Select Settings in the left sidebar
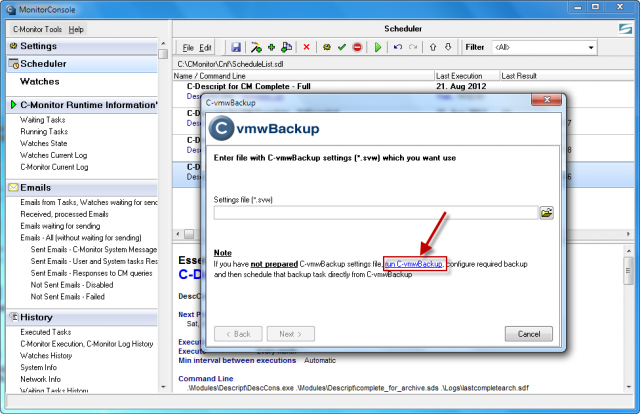The height and width of the screenshot is (414, 640). pyautogui.click(x=82, y=46)
